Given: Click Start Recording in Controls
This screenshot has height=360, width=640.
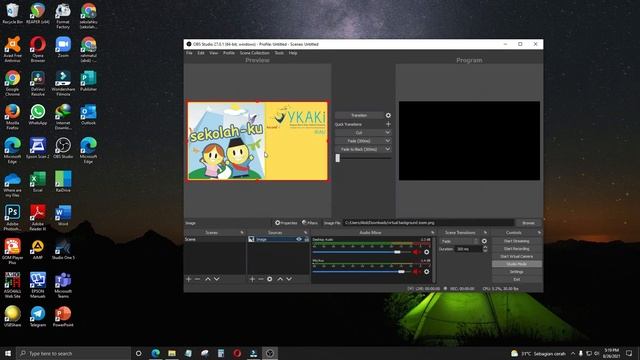Looking at the screenshot, I should point(517,249).
